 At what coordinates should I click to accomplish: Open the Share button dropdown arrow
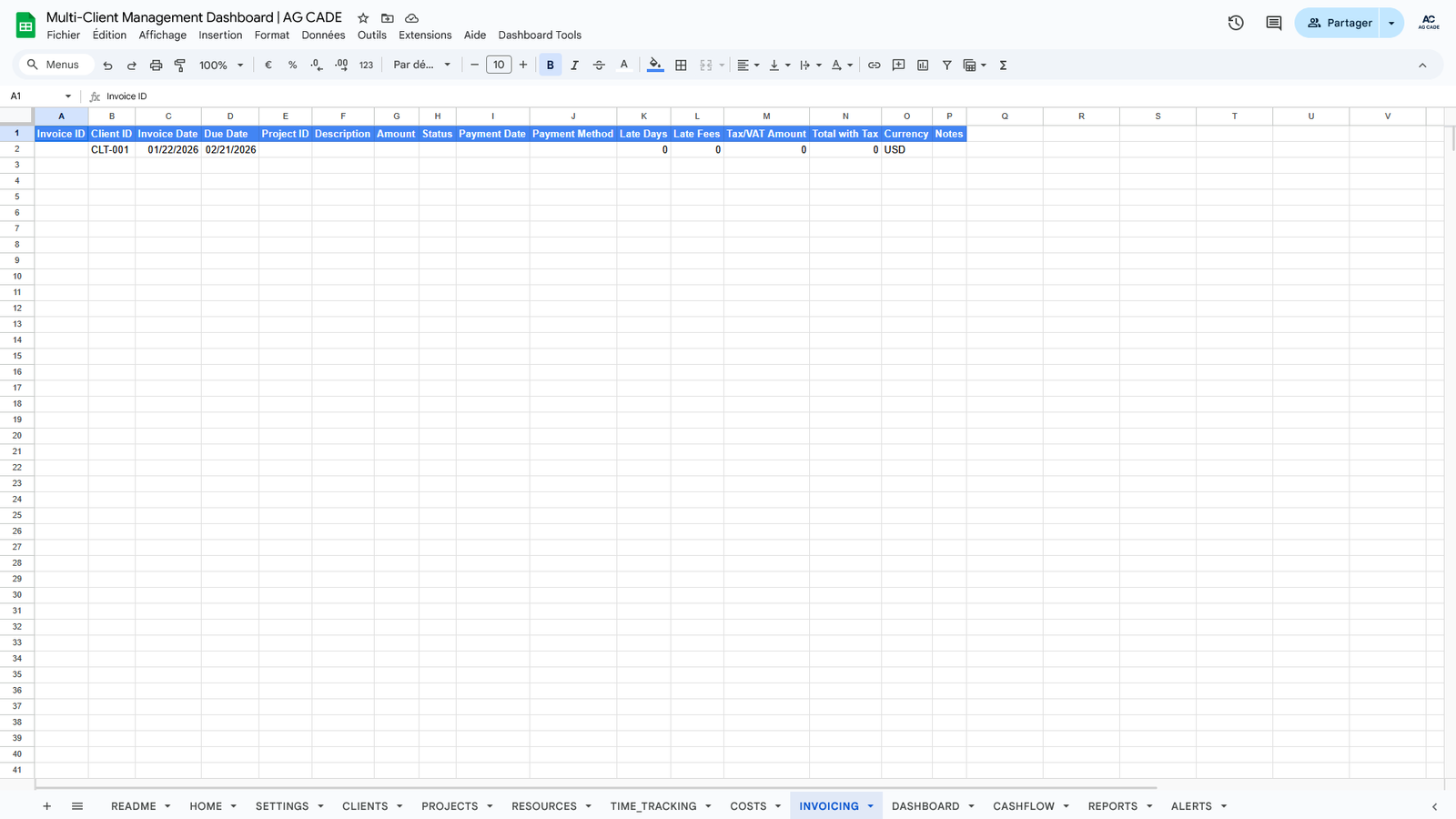1391,23
